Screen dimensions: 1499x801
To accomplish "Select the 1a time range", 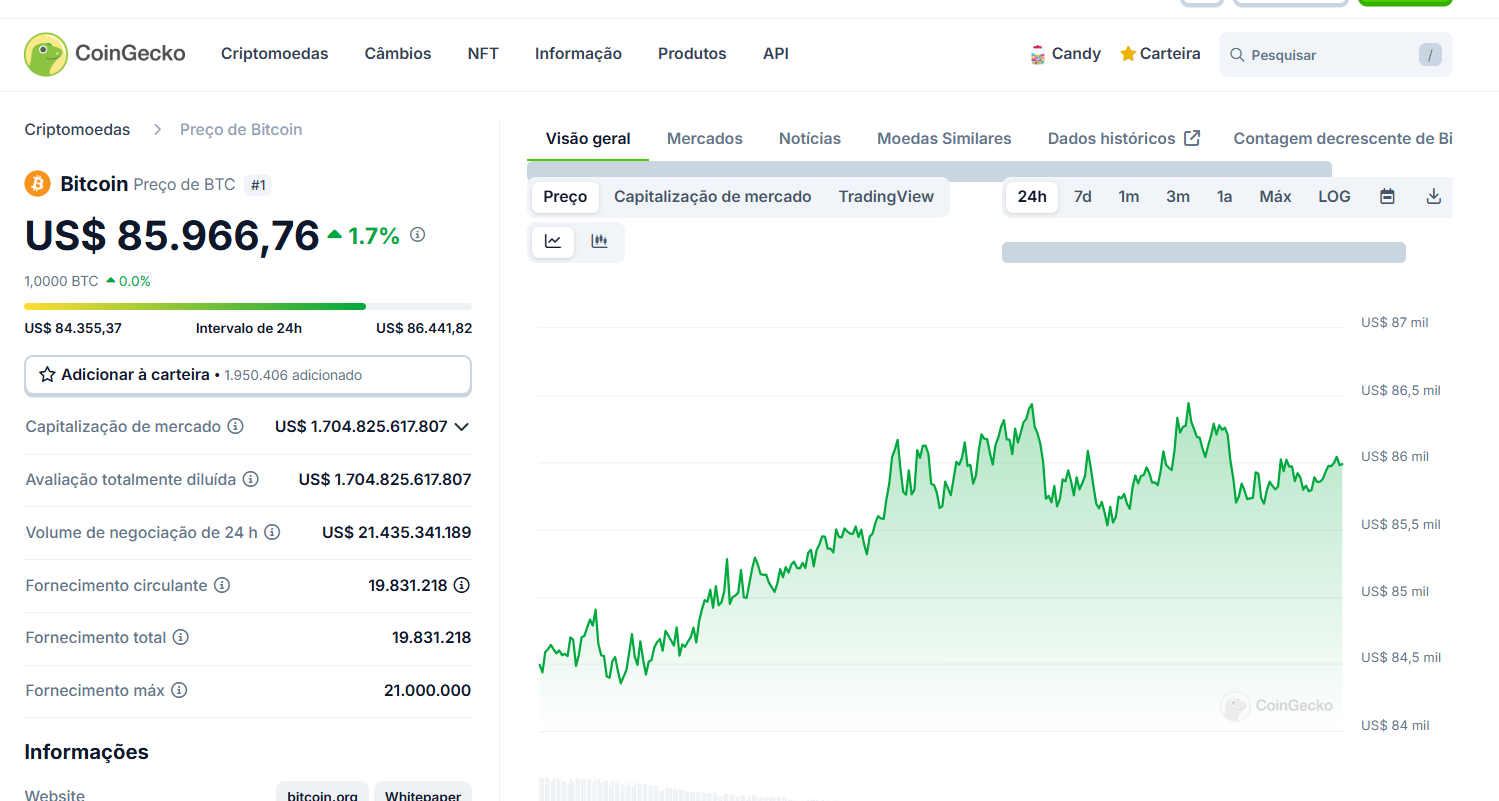I will click(1224, 197).
